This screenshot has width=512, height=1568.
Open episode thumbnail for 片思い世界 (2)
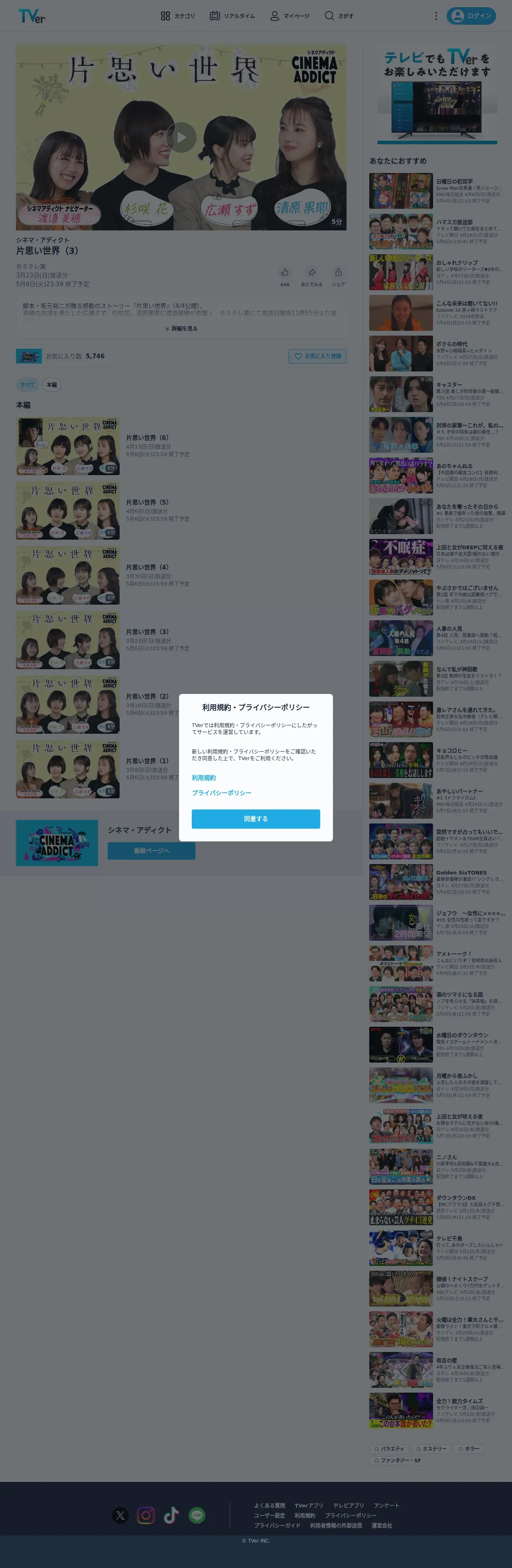[x=67, y=704]
